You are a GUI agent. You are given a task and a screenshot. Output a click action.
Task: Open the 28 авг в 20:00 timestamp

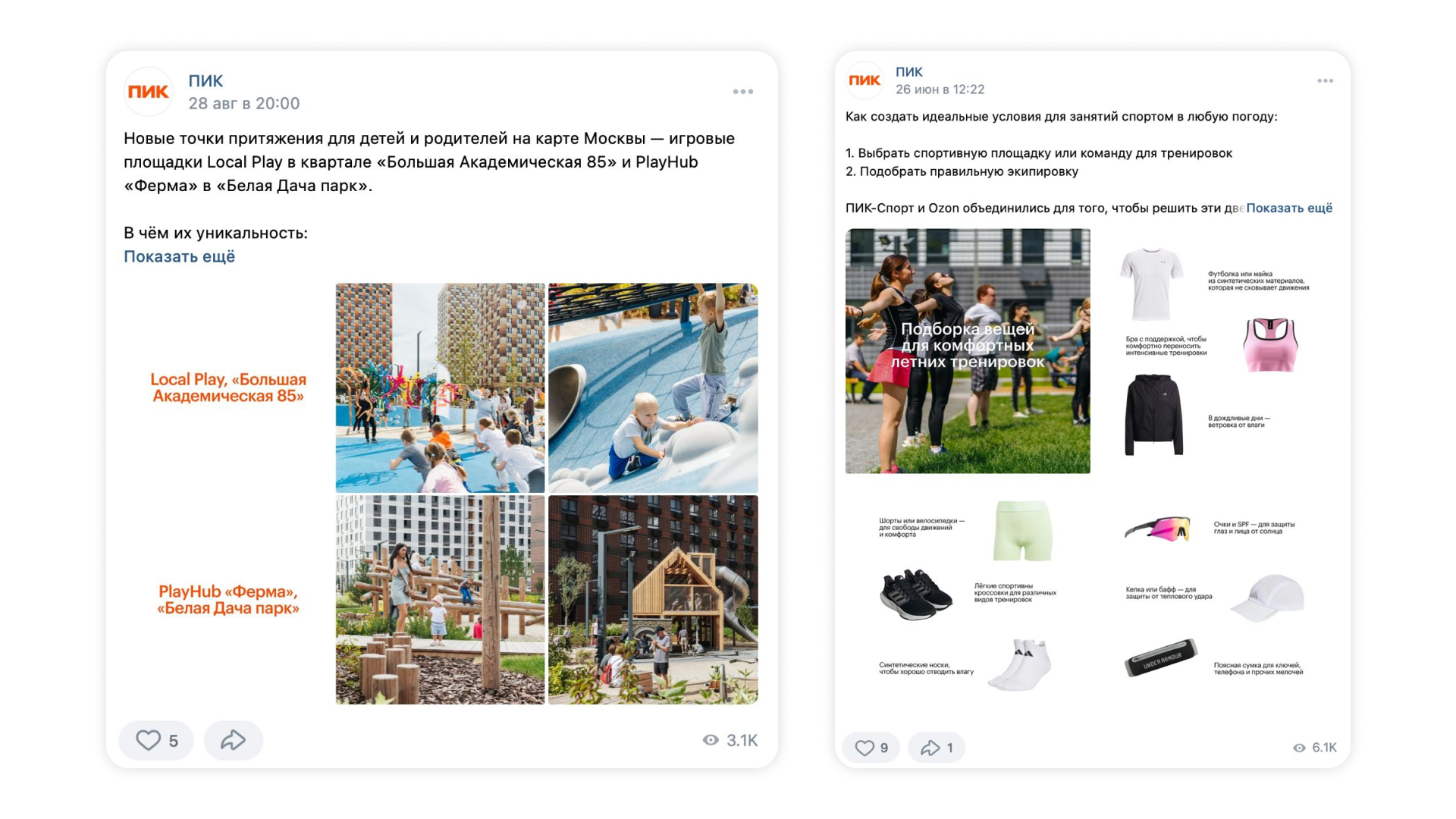pyautogui.click(x=244, y=103)
